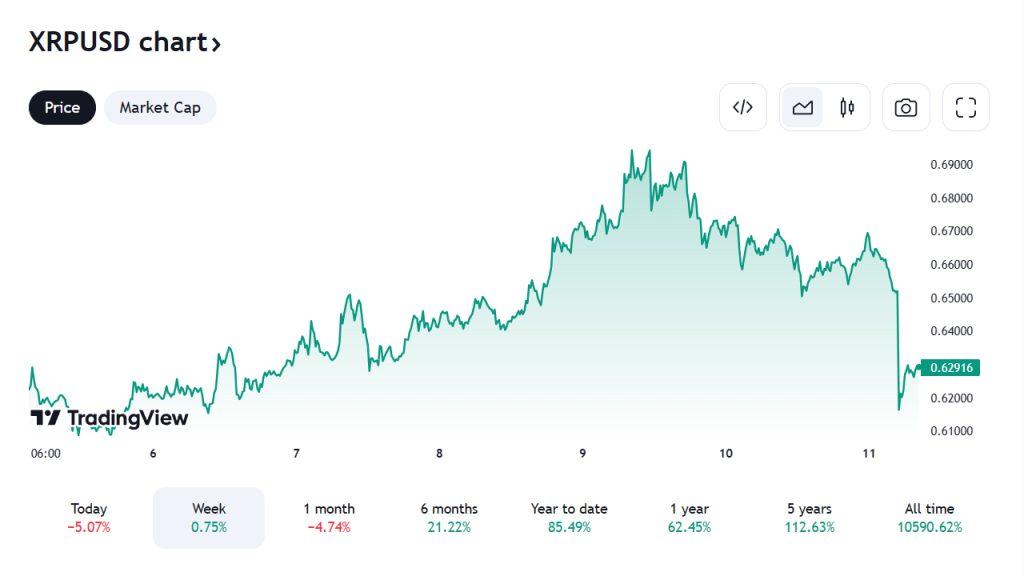
Task: Expand chart to fullscreen
Action: [965, 108]
